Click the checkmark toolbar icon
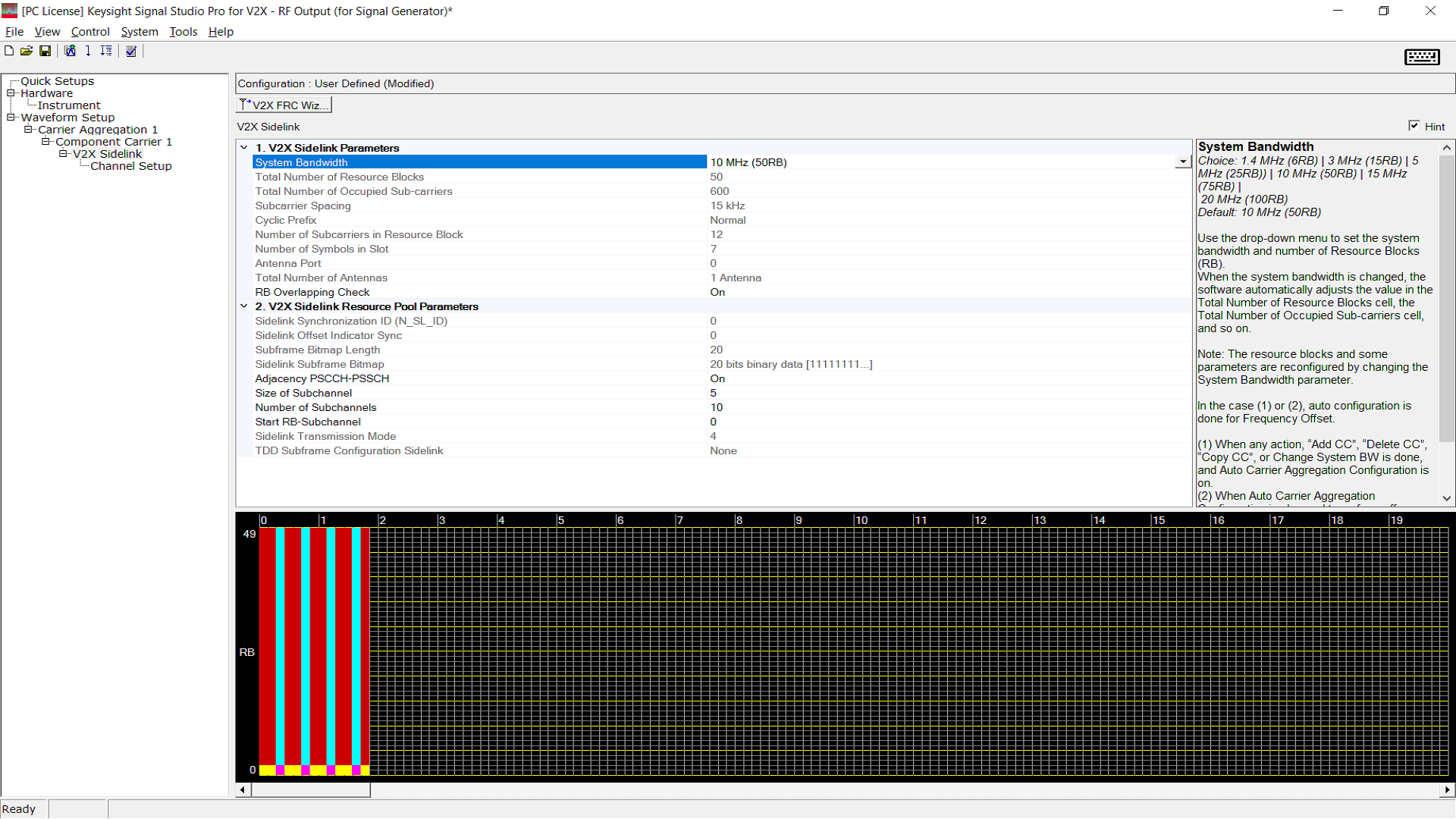Image resolution: width=1456 pixels, height=819 pixels. [x=131, y=51]
